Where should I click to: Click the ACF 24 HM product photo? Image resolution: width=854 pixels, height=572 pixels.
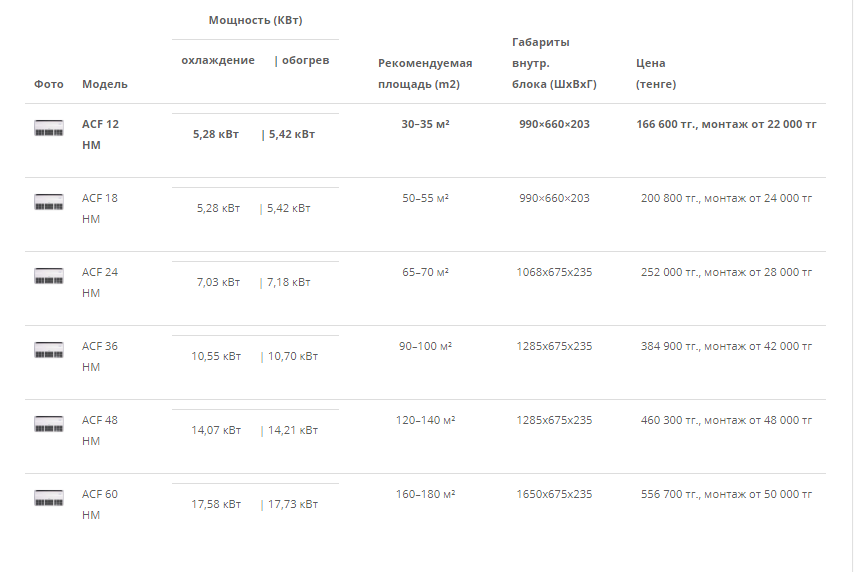click(x=49, y=276)
